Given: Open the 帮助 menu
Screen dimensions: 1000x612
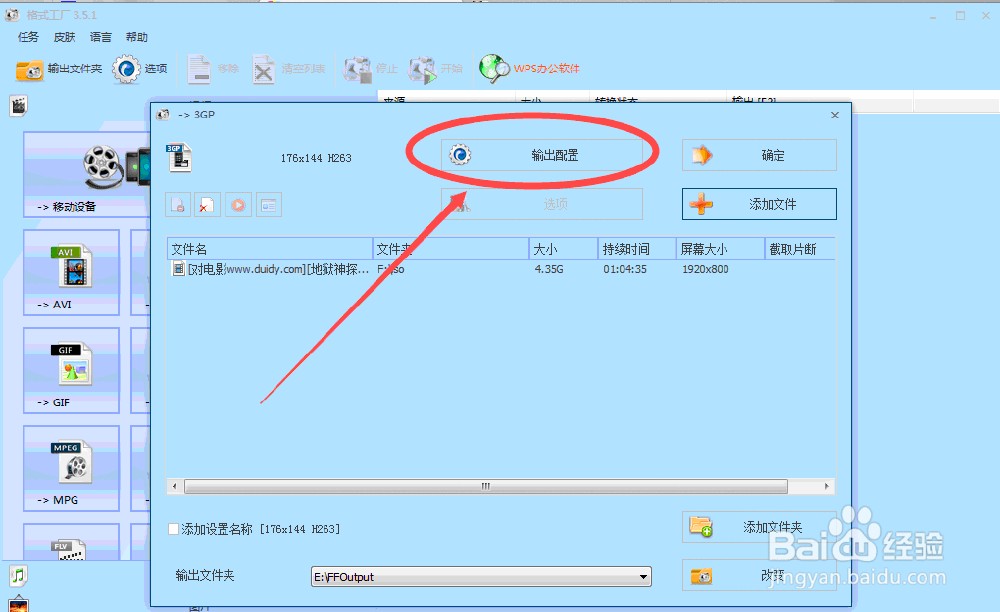Looking at the screenshot, I should point(136,37).
